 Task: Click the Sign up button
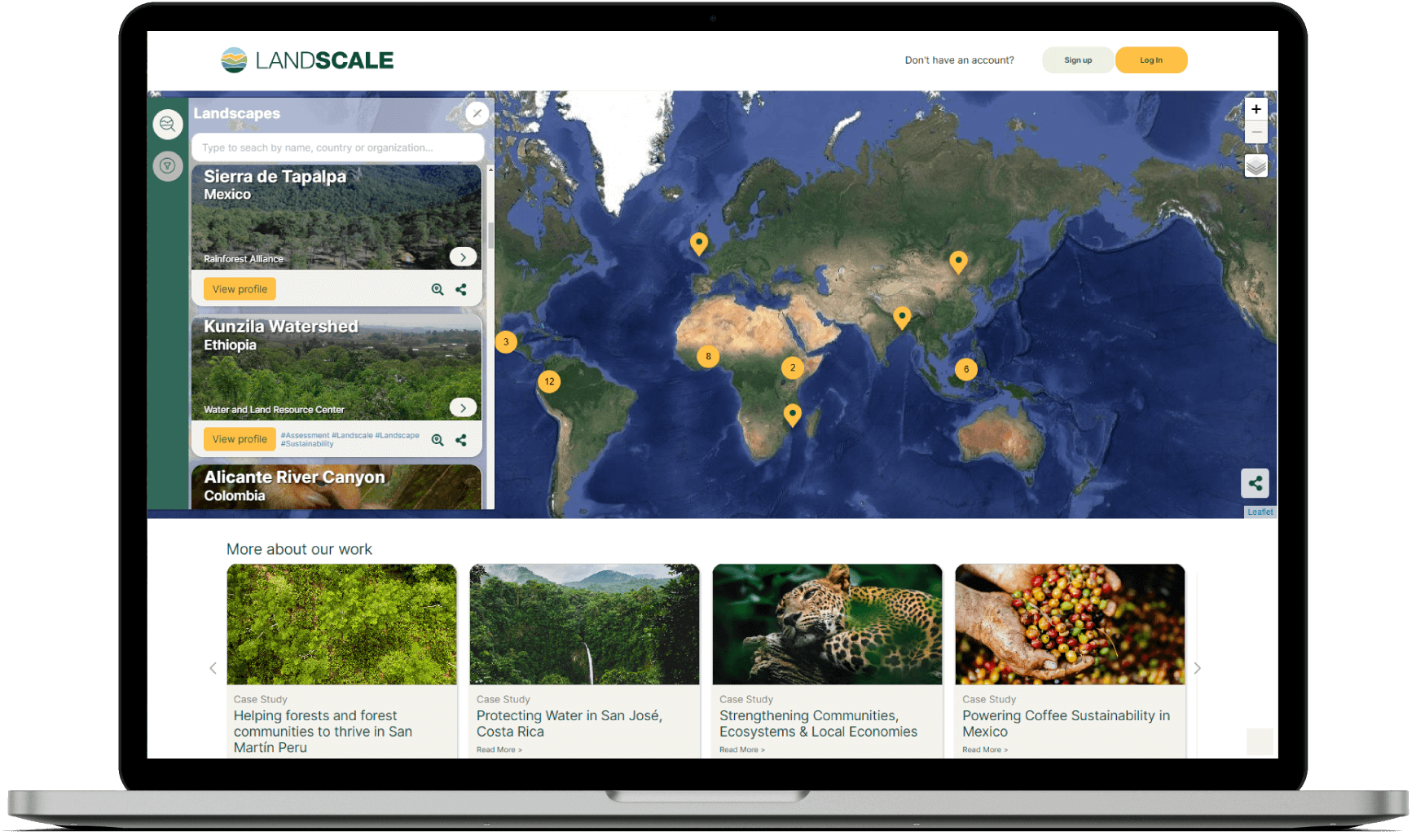click(x=1077, y=60)
